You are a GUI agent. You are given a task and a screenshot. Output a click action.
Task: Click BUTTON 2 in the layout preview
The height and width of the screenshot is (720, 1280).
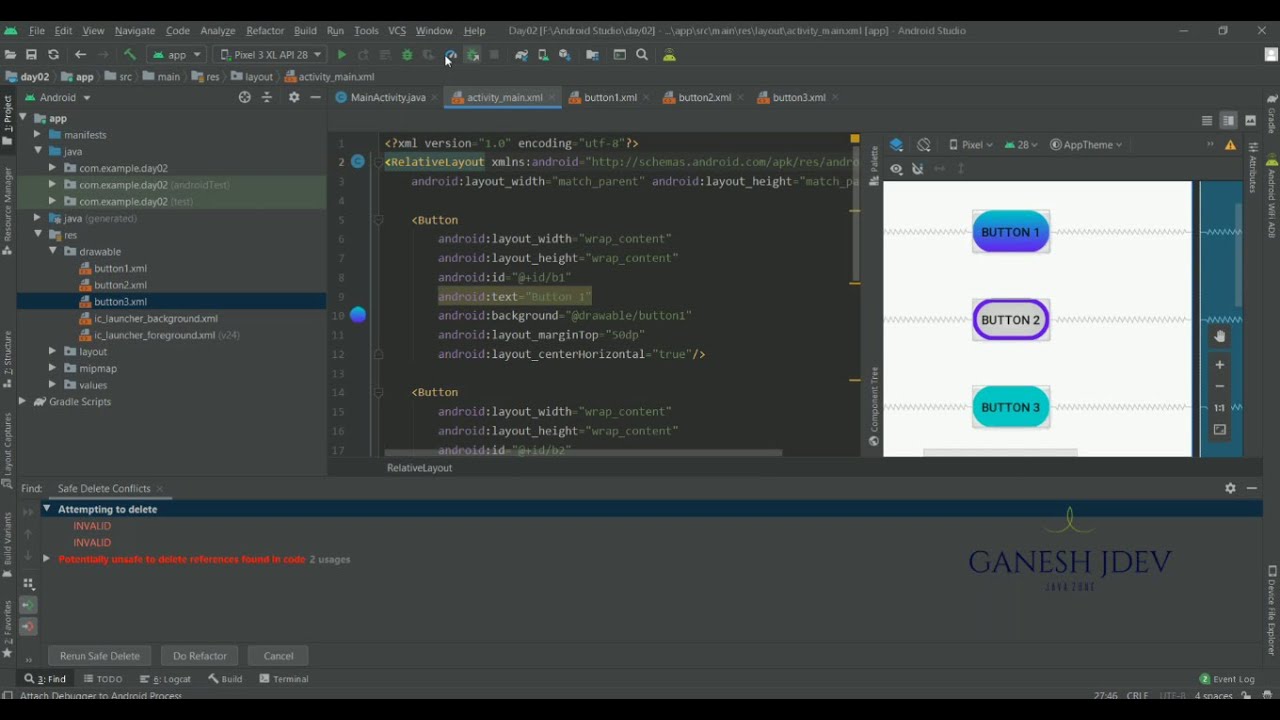tap(1011, 320)
